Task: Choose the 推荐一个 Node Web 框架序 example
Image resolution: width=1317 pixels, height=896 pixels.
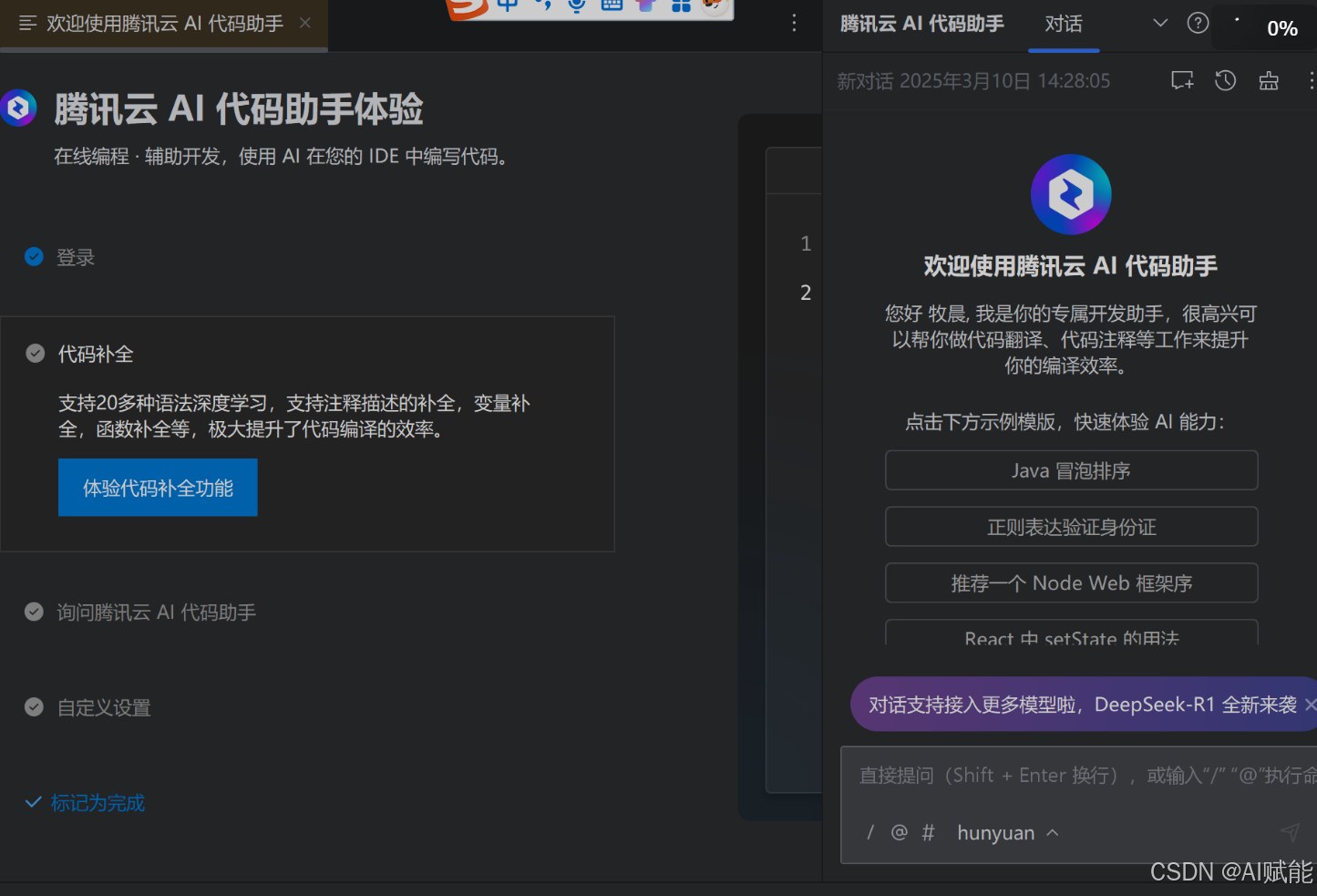Action: click(x=1071, y=583)
